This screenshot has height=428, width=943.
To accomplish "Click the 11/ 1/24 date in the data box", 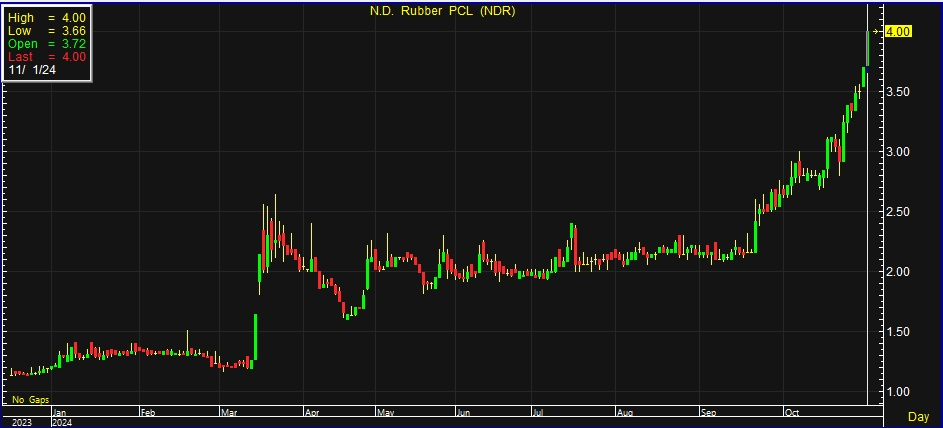I will click(x=33, y=71).
